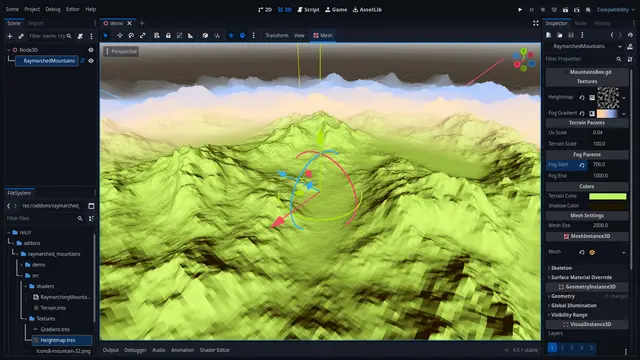Viewport: 640px width, 360px height.
Task: Open the Inspector object history icon
Action: pos(630,35)
